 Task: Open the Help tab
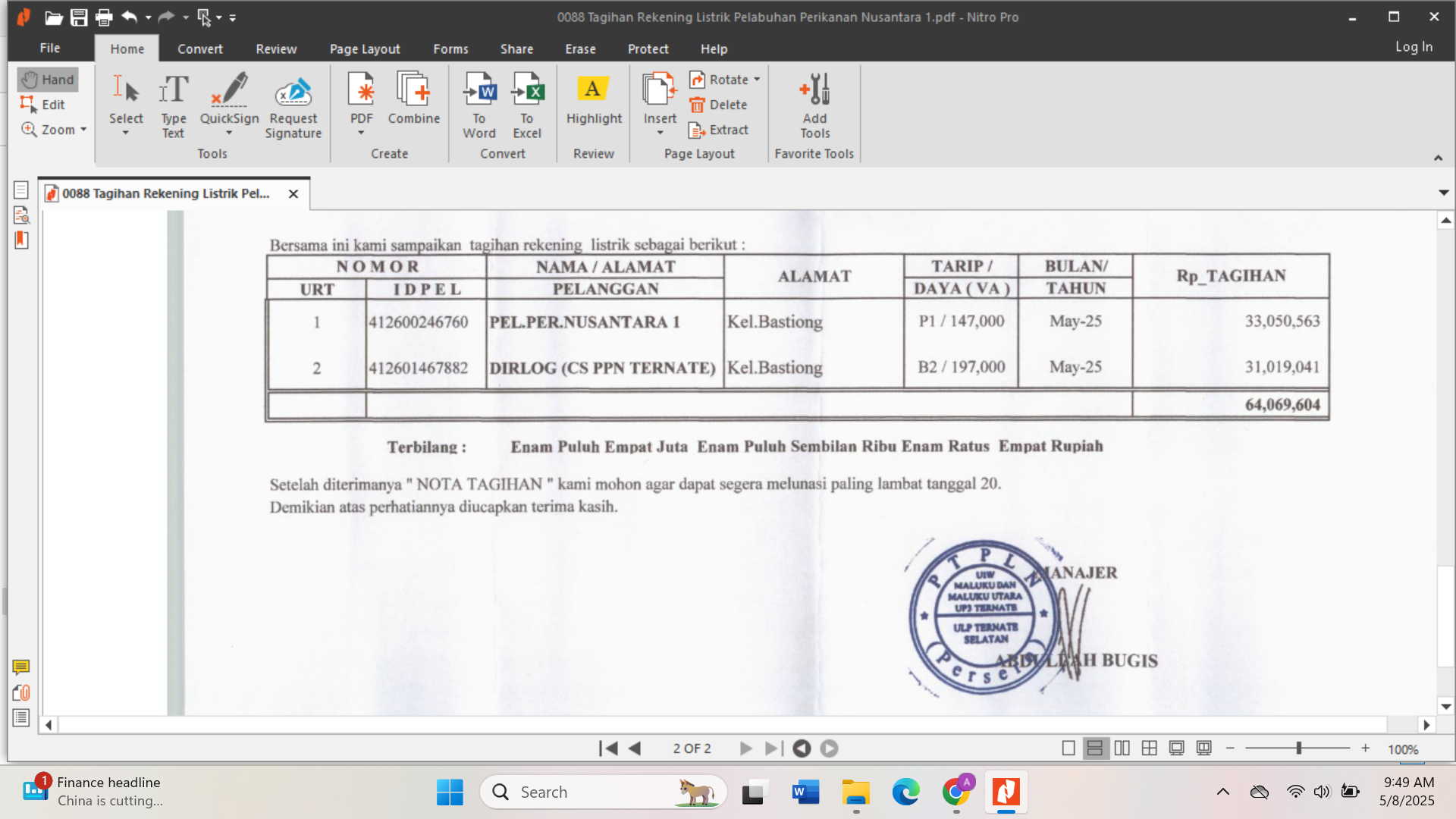pos(714,49)
